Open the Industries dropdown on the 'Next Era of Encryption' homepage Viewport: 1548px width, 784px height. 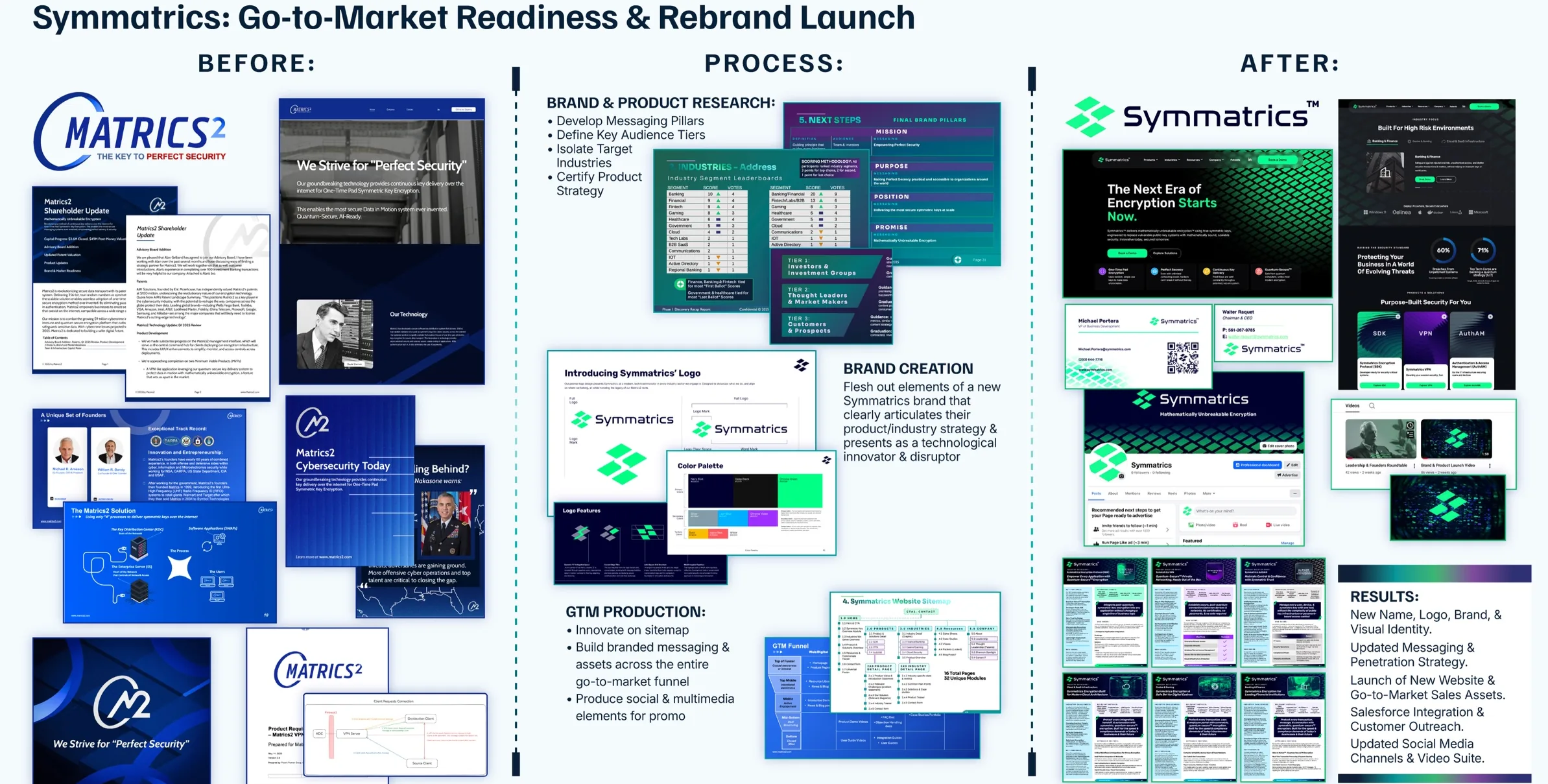click(1172, 160)
